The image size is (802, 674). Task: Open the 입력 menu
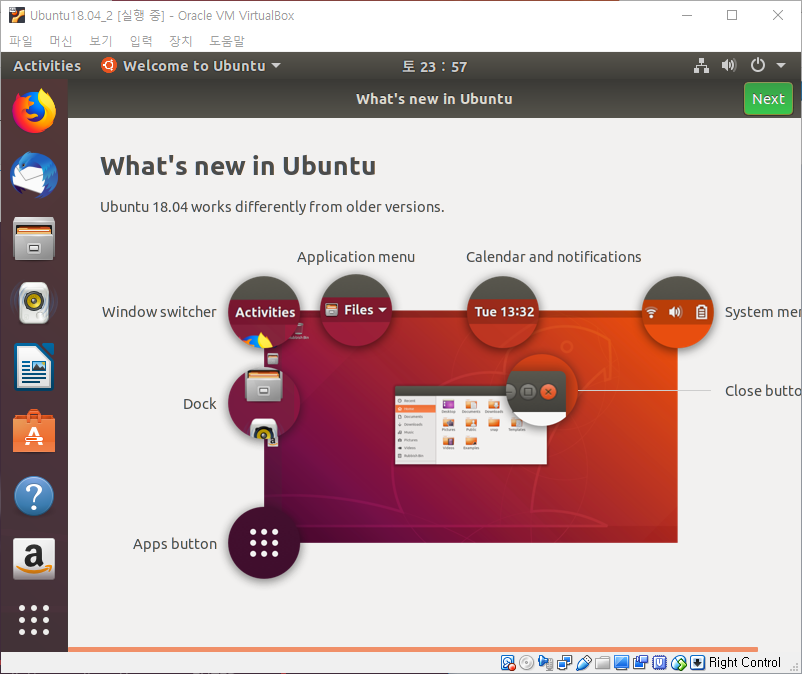click(x=141, y=41)
